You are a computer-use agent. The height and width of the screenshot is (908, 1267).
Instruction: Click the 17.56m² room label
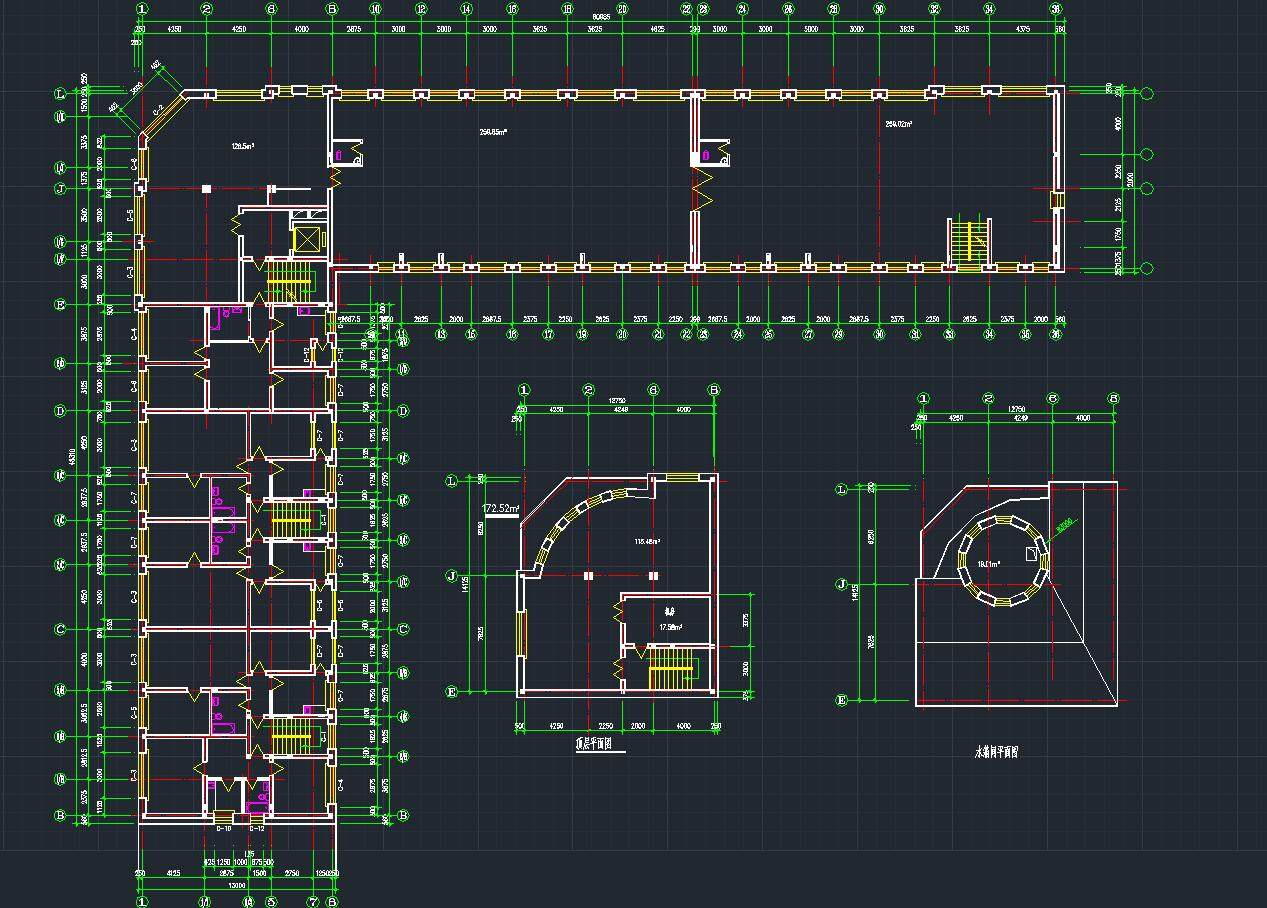pyautogui.click(x=669, y=627)
